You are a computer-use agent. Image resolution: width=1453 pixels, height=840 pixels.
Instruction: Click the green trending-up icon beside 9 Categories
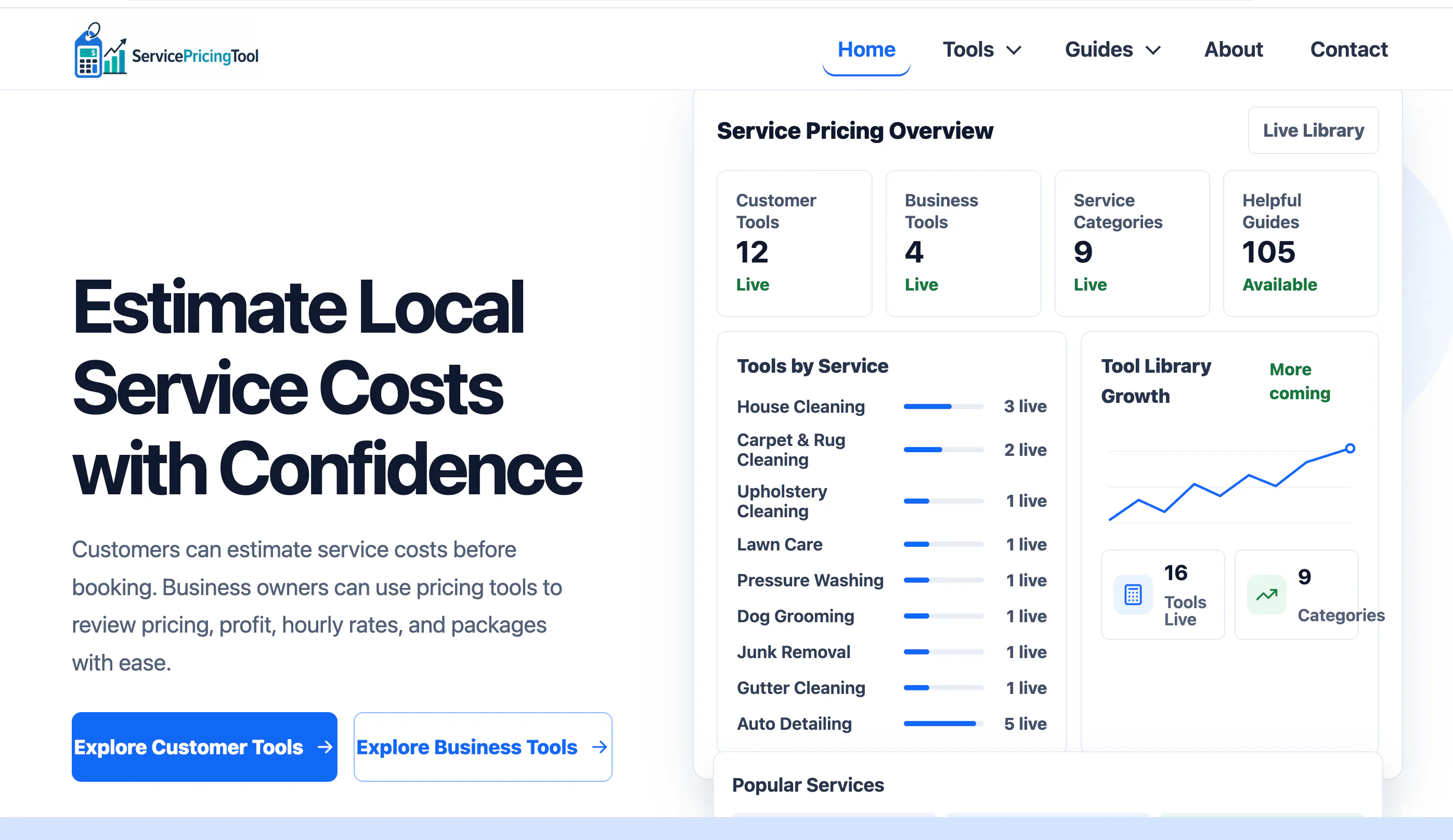tap(1266, 595)
